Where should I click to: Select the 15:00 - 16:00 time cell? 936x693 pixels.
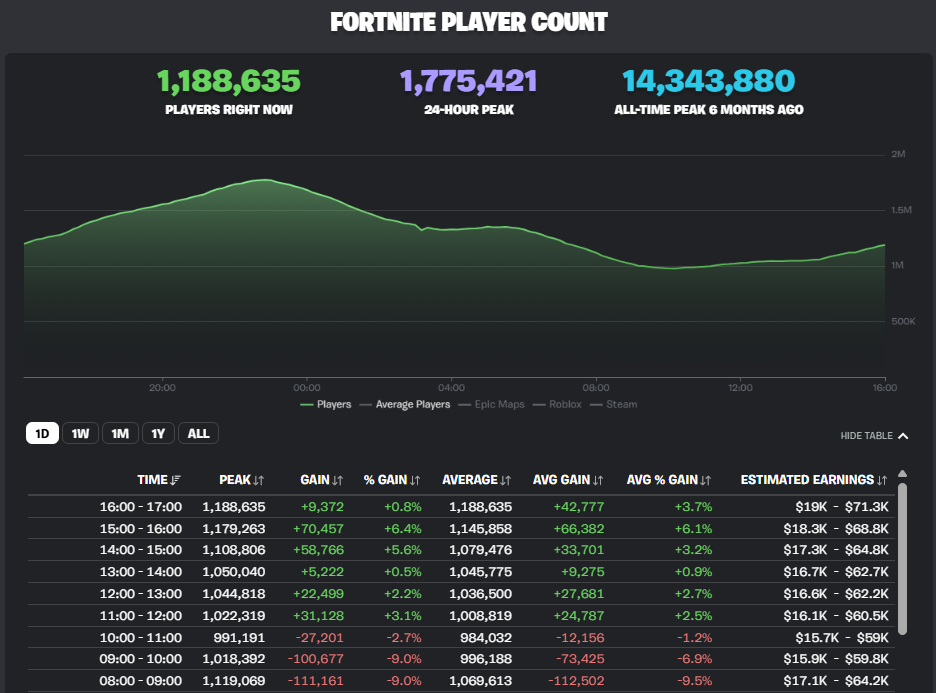141,529
